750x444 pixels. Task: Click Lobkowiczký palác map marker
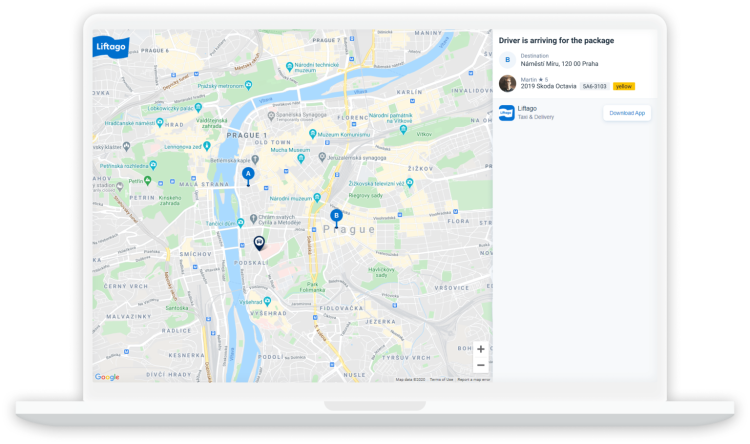point(198,108)
